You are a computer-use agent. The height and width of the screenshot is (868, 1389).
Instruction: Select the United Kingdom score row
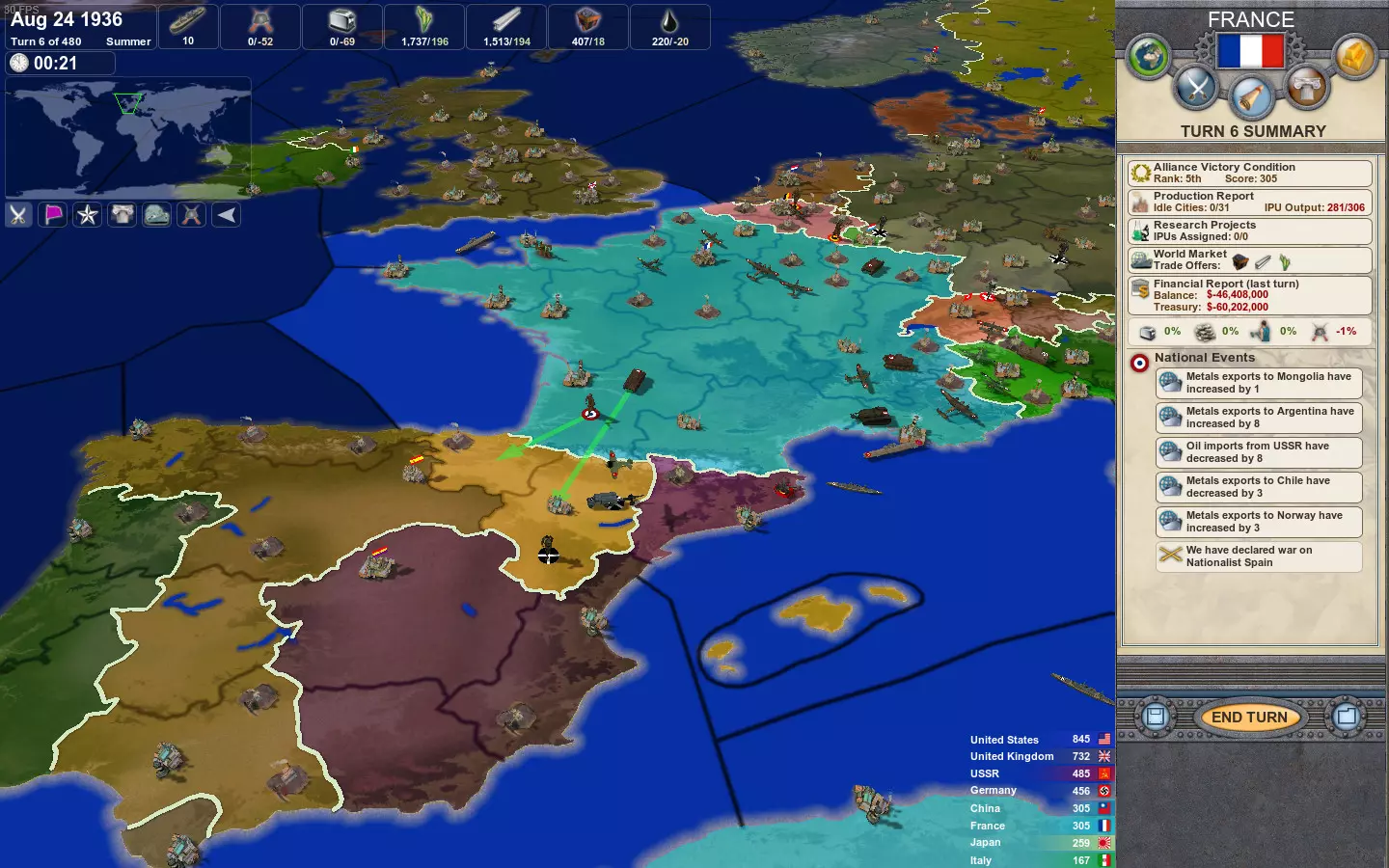(1040, 757)
